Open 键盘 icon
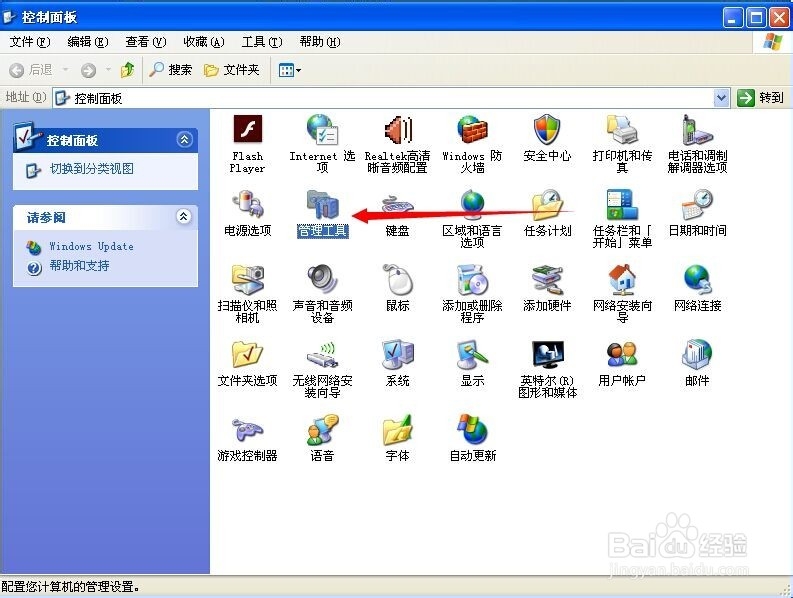793x598 pixels. coord(398,204)
